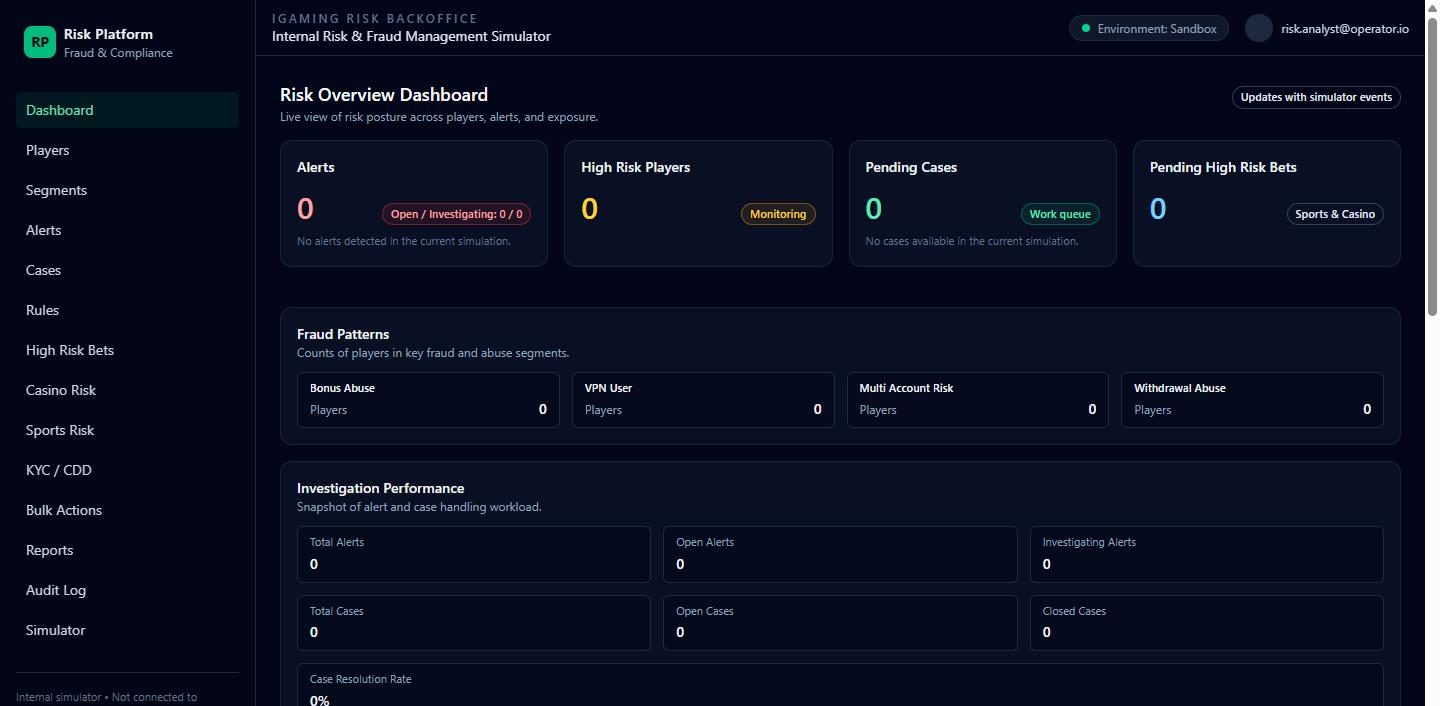Click the Alerts card title

[x=316, y=167]
